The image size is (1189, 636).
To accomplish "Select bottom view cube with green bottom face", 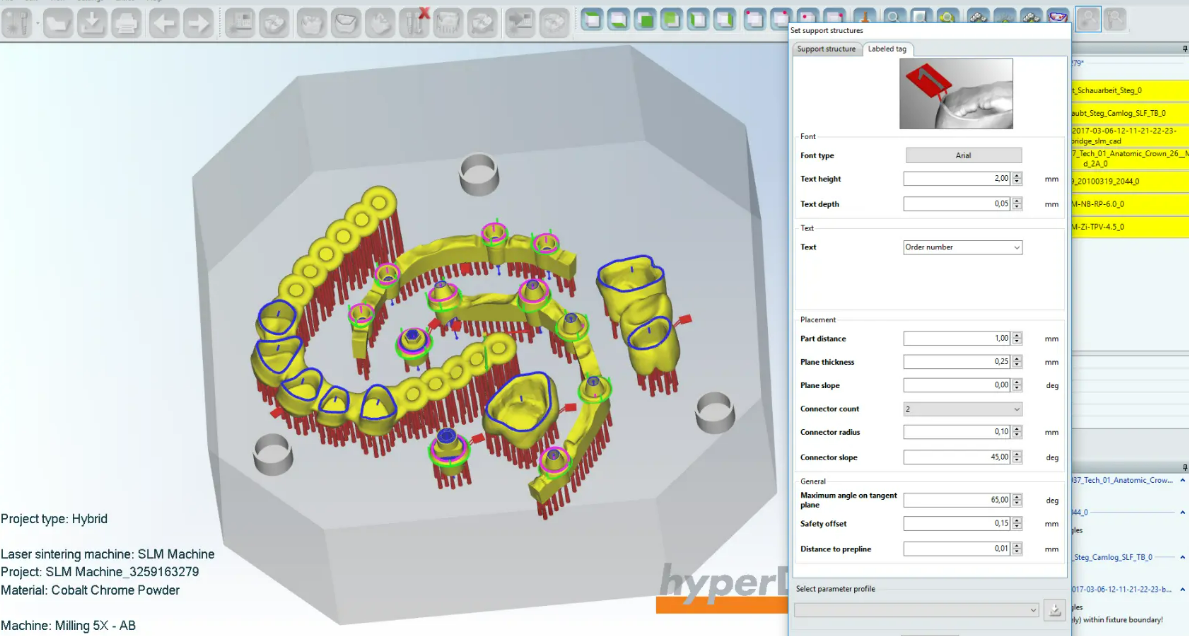I will tap(618, 20).
